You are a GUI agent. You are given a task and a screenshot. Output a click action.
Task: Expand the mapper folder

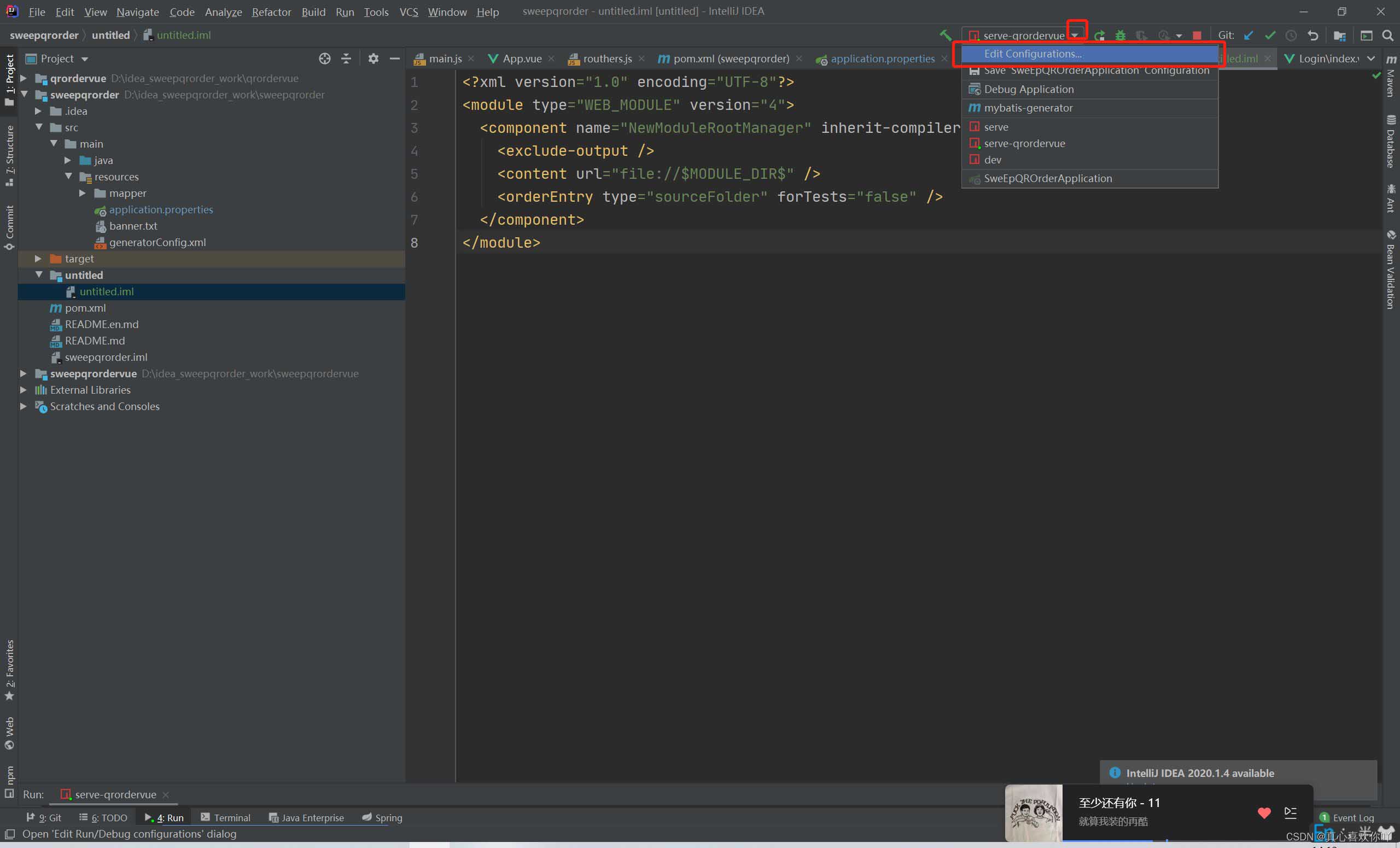click(x=83, y=193)
